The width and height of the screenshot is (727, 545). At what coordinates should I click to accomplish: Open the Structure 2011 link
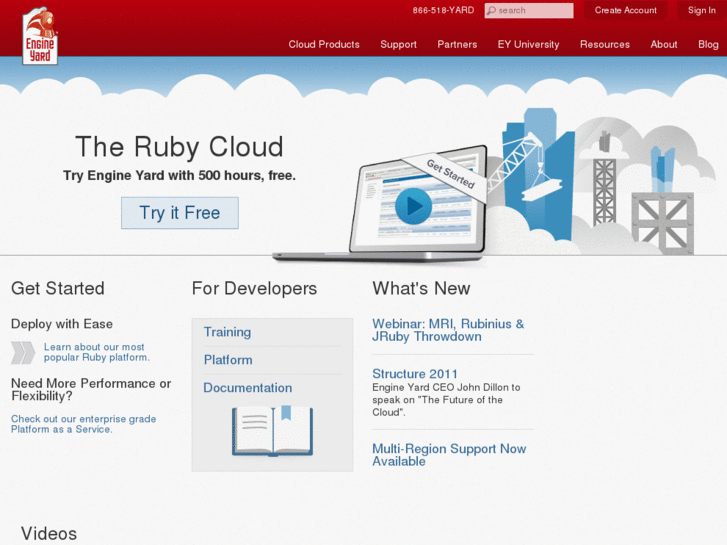coord(415,374)
